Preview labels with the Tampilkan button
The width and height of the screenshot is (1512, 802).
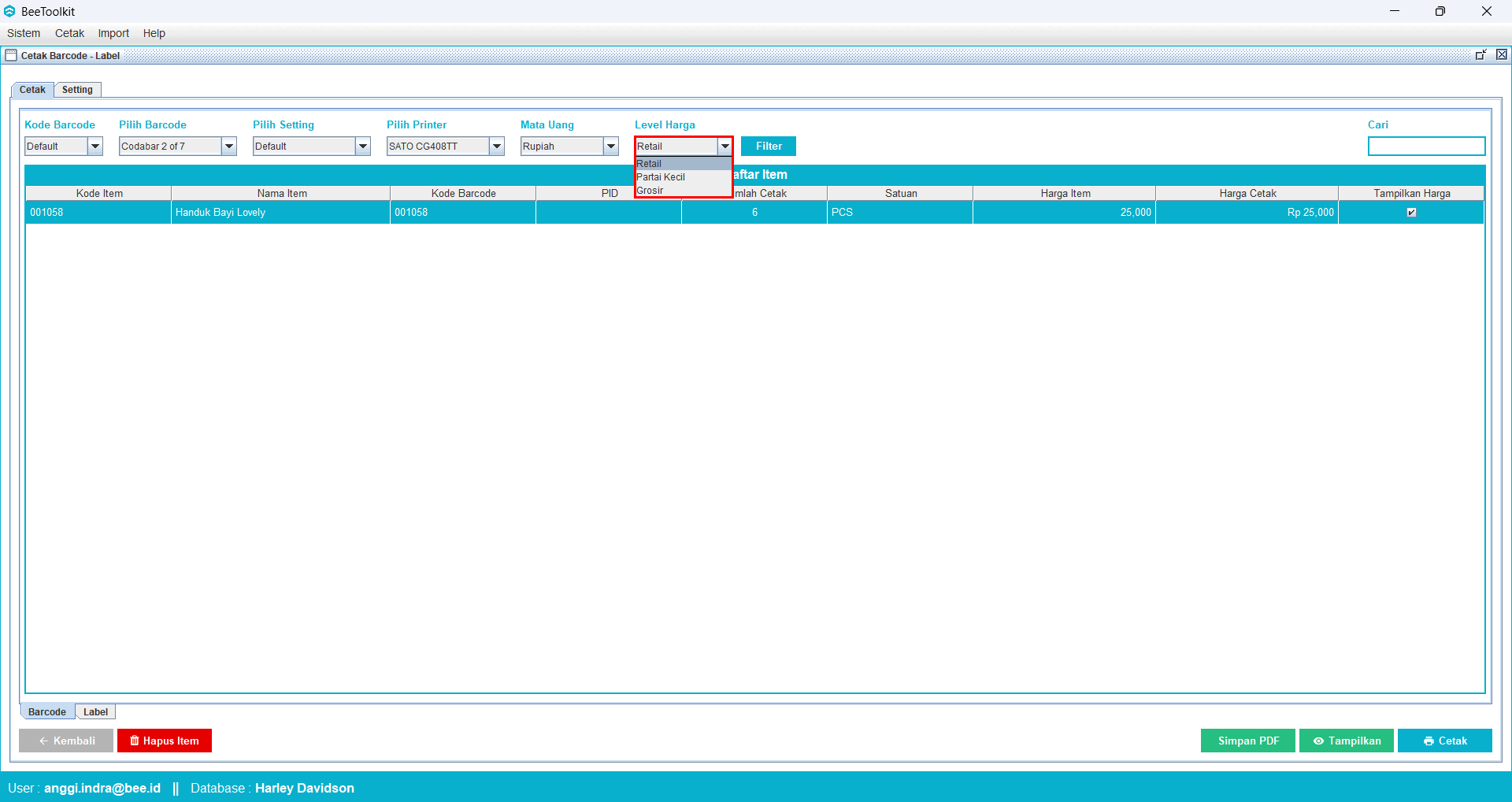pyautogui.click(x=1346, y=741)
